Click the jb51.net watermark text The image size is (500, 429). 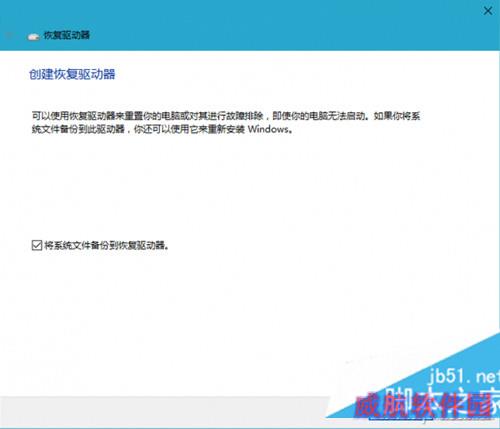(x=463, y=377)
